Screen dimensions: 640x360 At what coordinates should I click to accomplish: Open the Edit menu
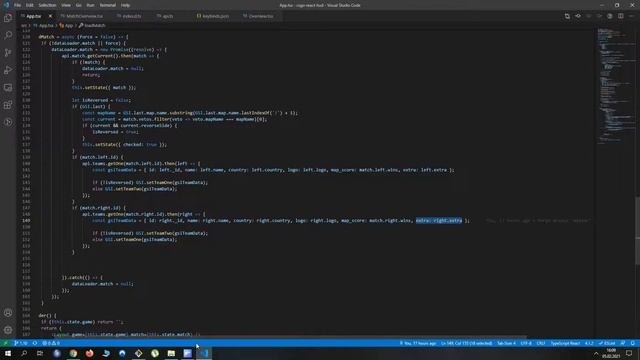(x=30, y=5)
